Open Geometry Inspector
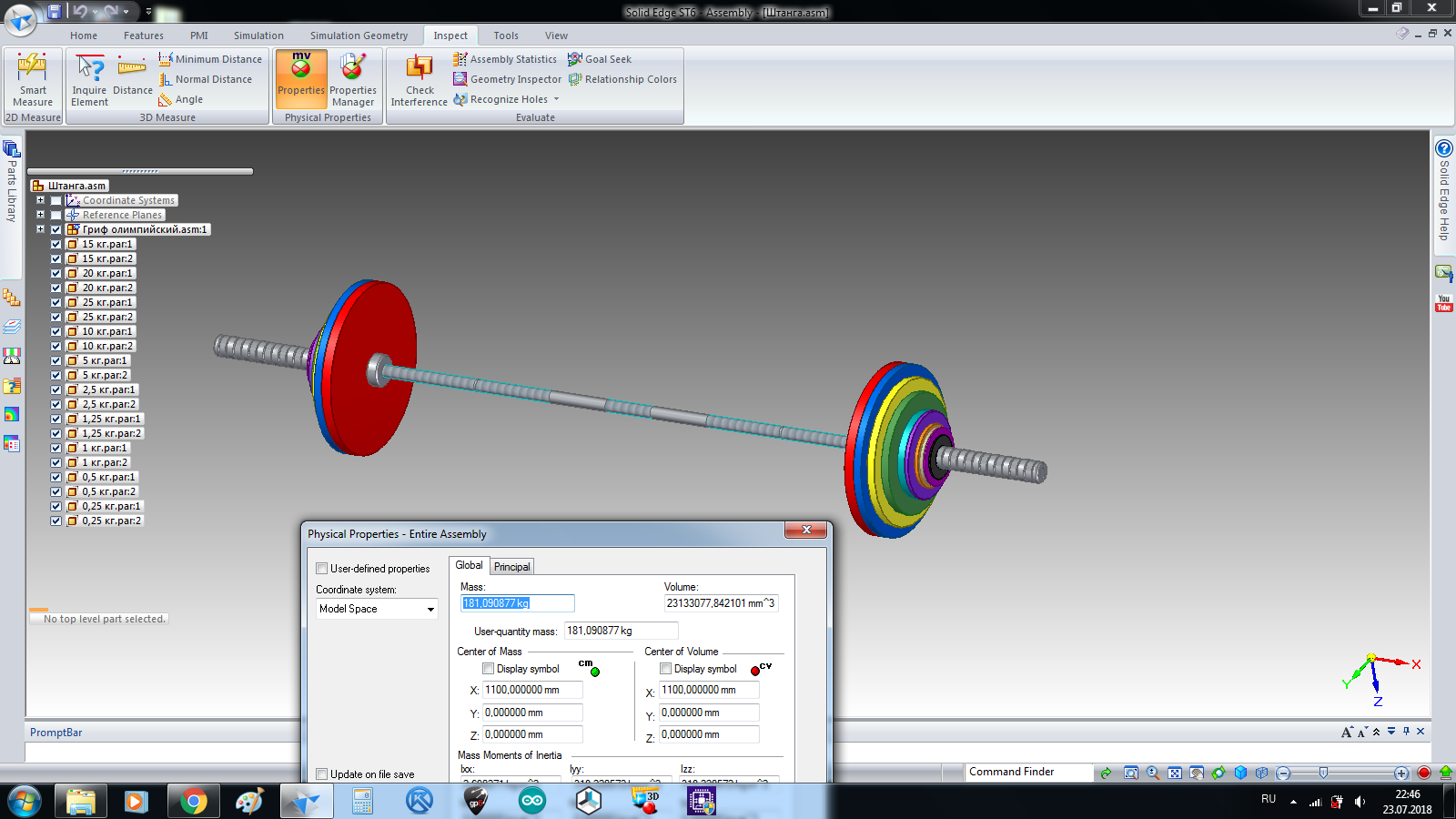 508,79
